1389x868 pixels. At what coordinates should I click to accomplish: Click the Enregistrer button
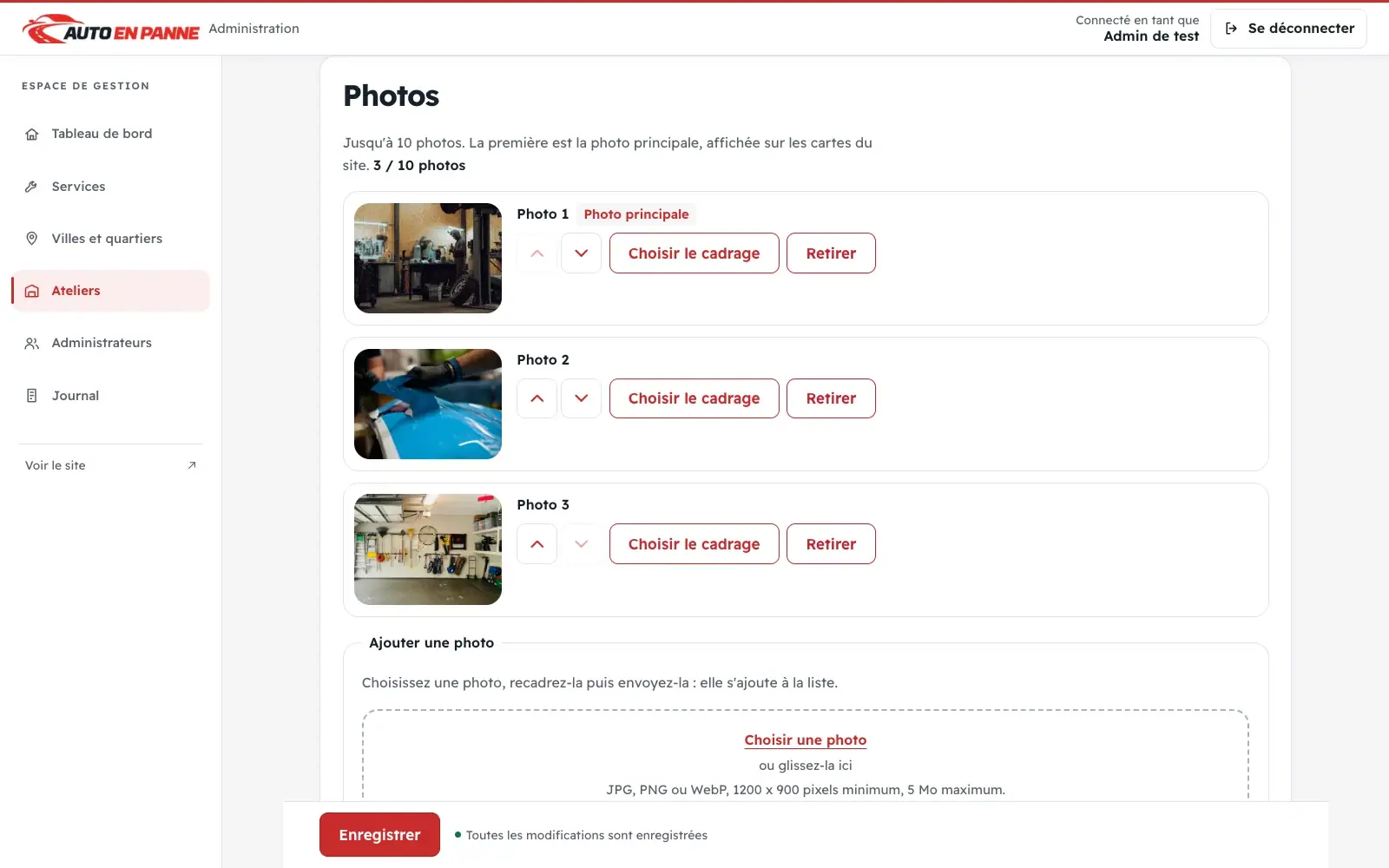[379, 835]
